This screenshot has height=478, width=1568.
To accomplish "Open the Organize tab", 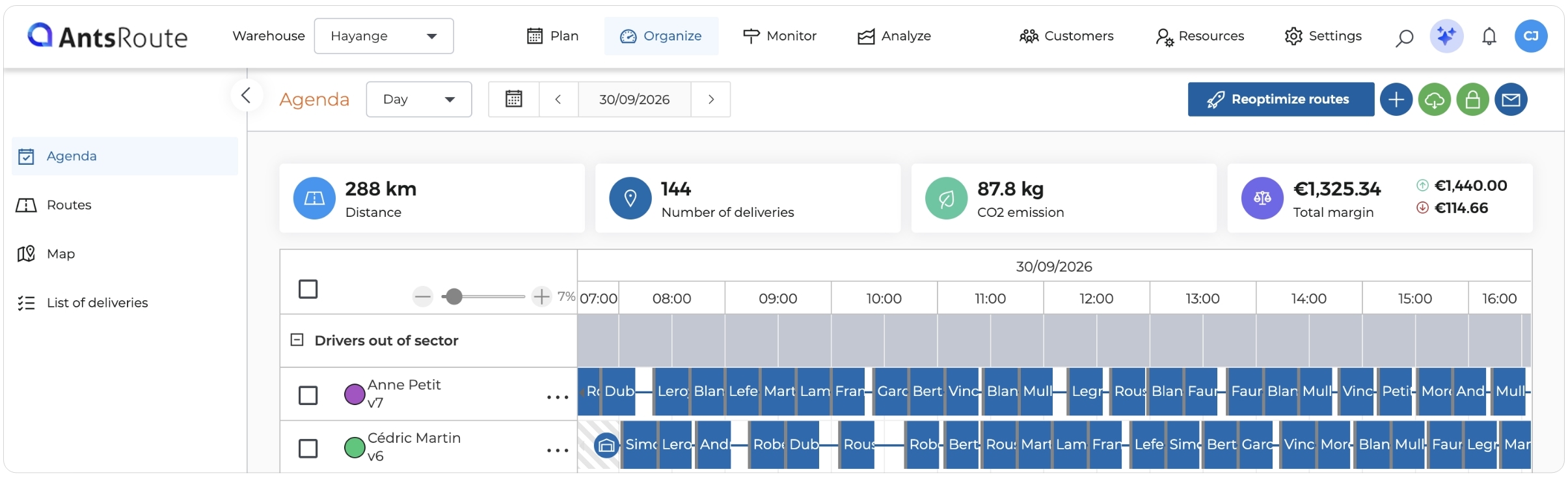I will click(661, 36).
